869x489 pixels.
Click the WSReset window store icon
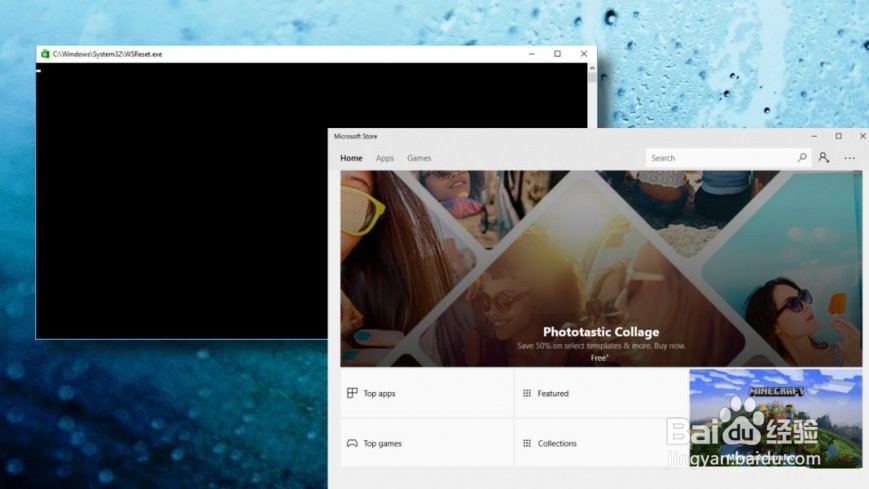point(45,54)
